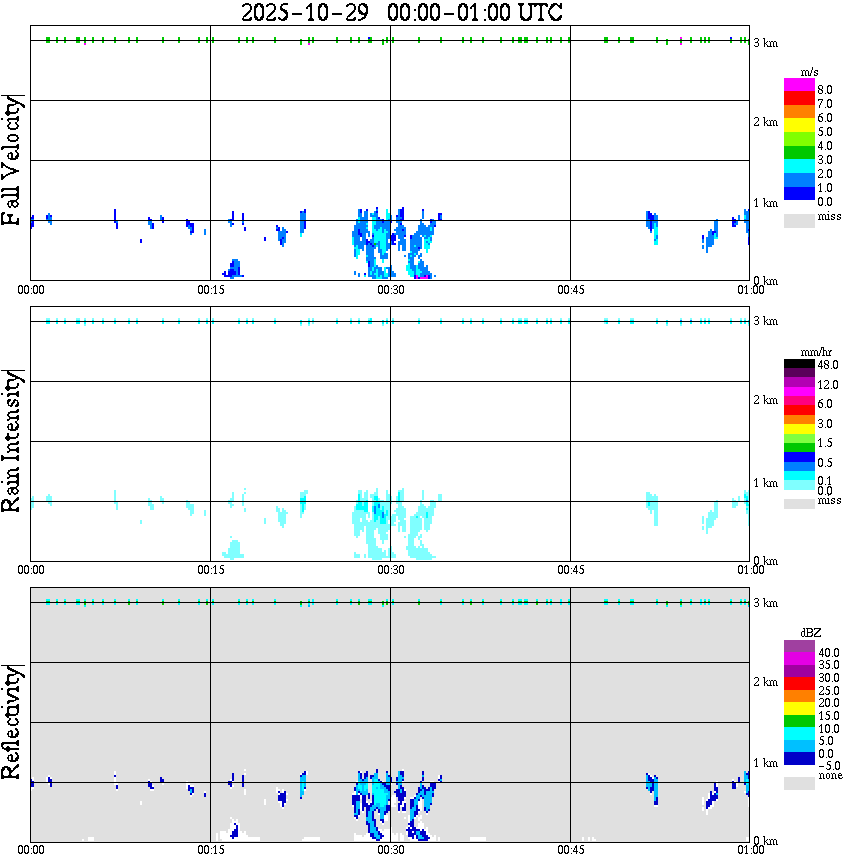The height and width of the screenshot is (868, 850).
Task: Click 00:00 tick under Reflectivity plot
Action: tap(31, 850)
